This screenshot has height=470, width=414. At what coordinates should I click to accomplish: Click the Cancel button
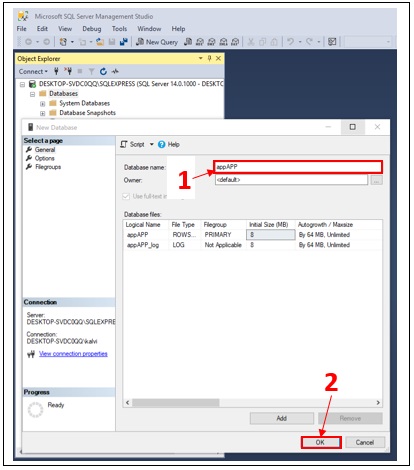point(365,442)
